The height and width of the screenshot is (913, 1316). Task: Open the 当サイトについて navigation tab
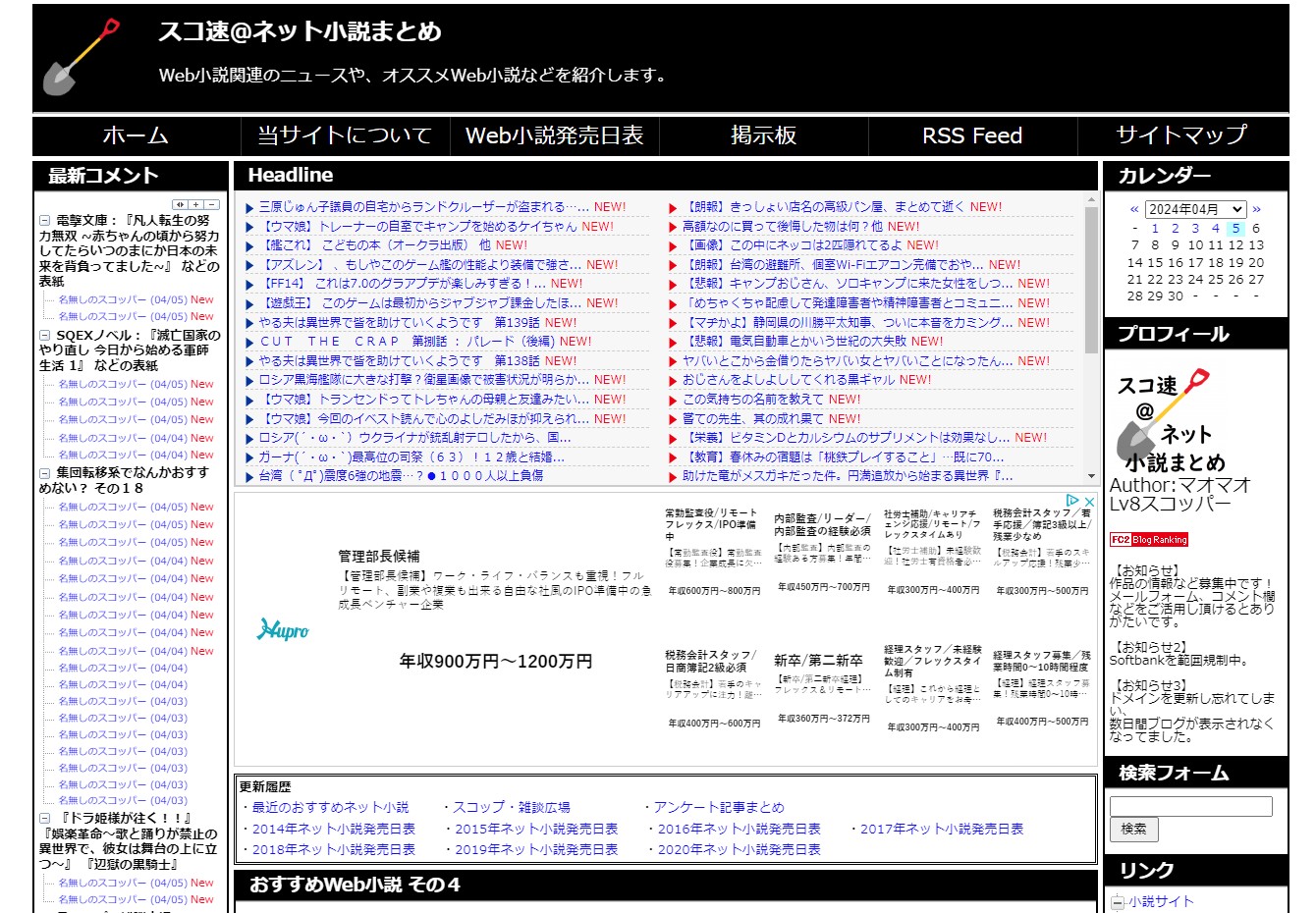345,135
